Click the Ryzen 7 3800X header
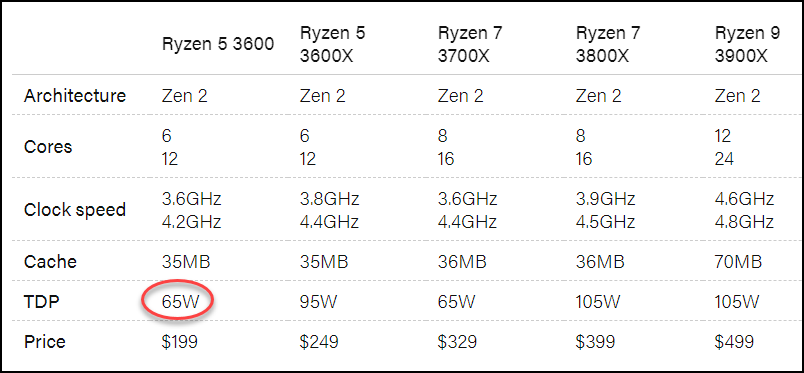 (x=608, y=44)
